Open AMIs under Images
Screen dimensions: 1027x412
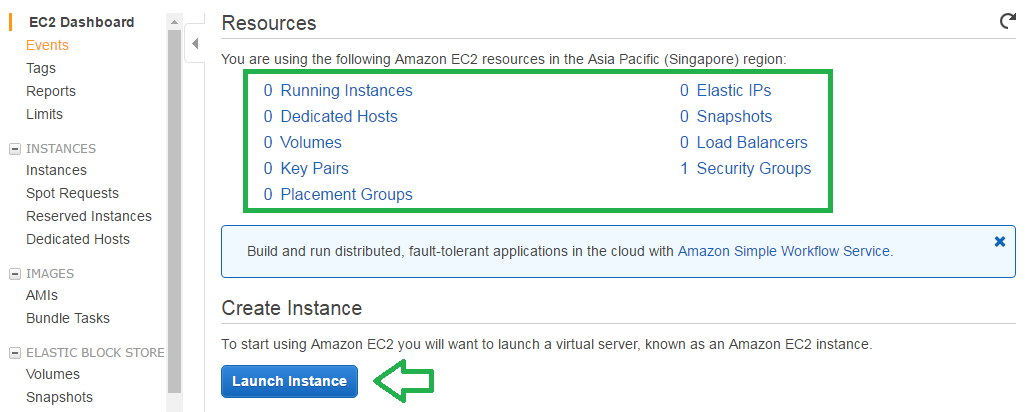[42, 295]
